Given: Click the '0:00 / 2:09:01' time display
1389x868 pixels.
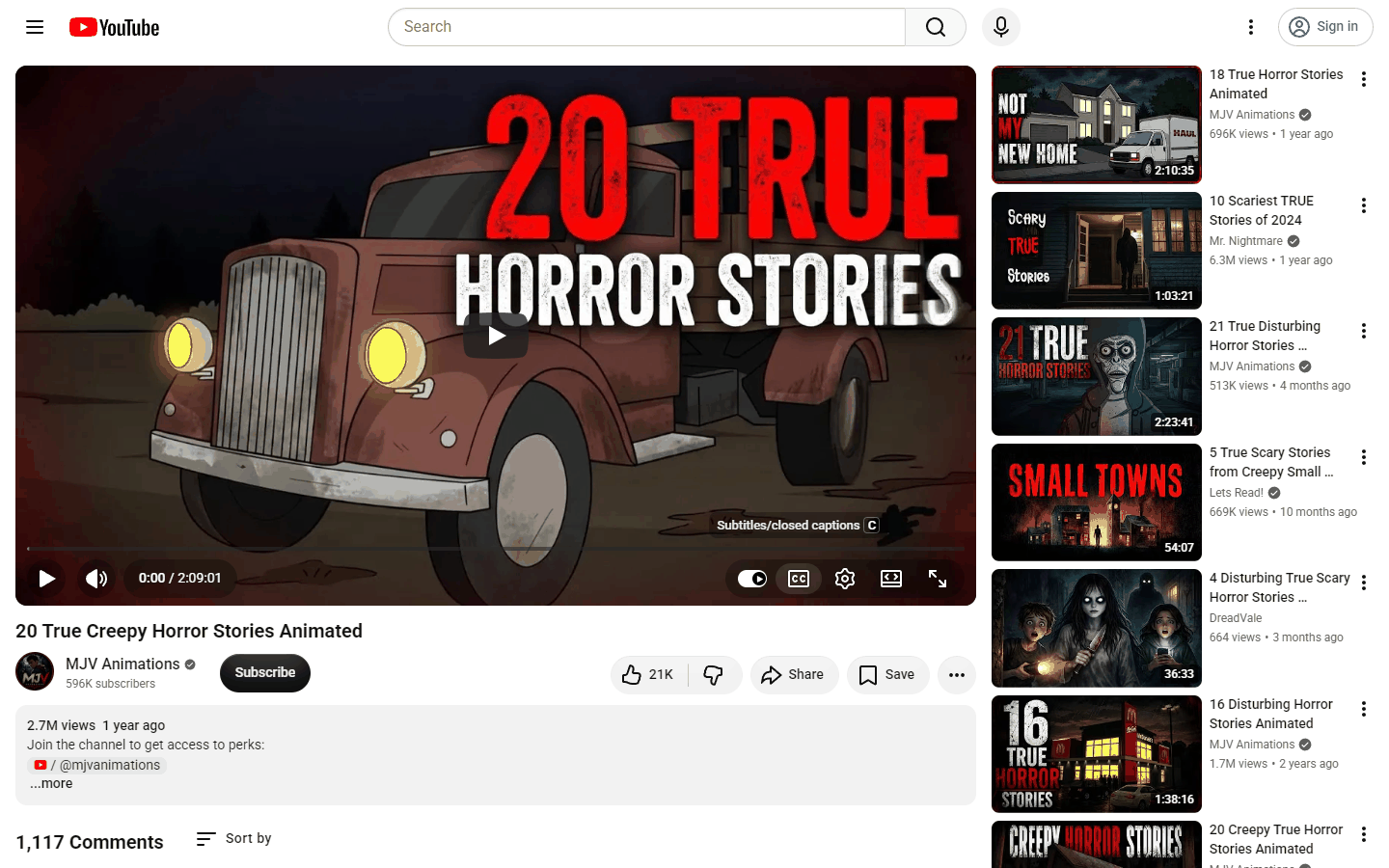Looking at the screenshot, I should tap(180, 579).
